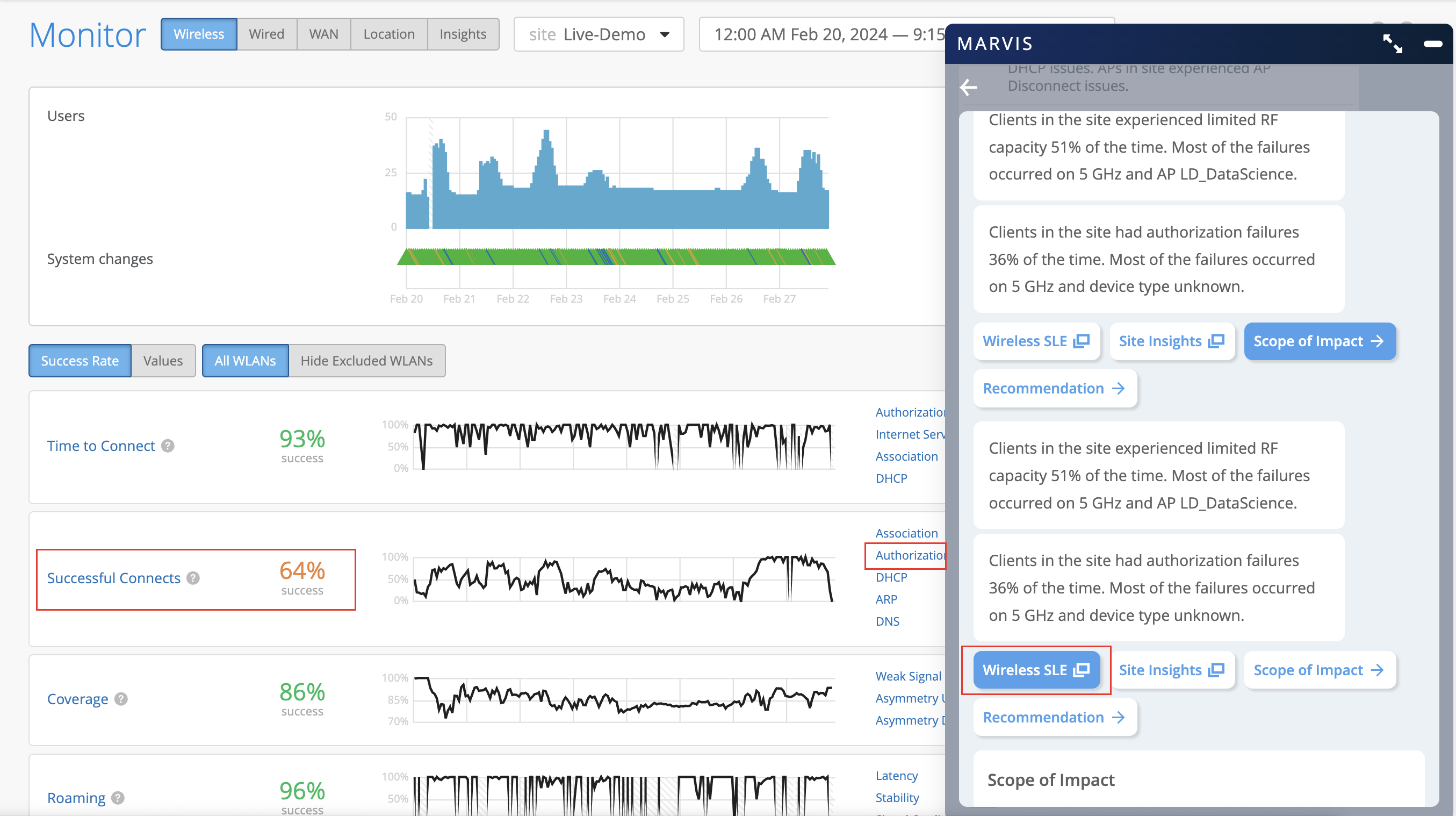Viewport: 1456px width, 816px height.
Task: Click Successful Connects help question icon
Action: [x=193, y=578]
